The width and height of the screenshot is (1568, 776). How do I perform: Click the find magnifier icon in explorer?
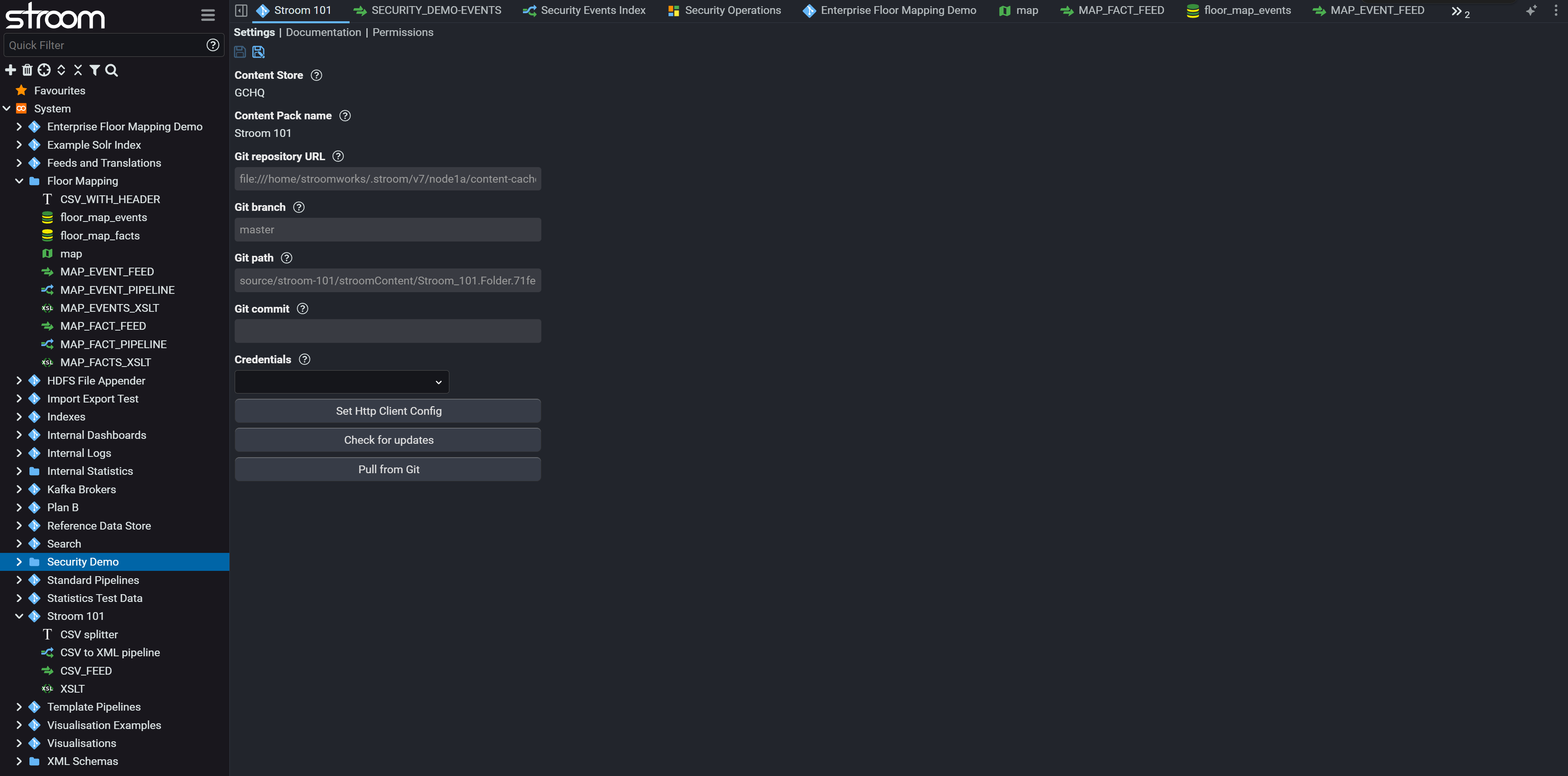coord(111,70)
